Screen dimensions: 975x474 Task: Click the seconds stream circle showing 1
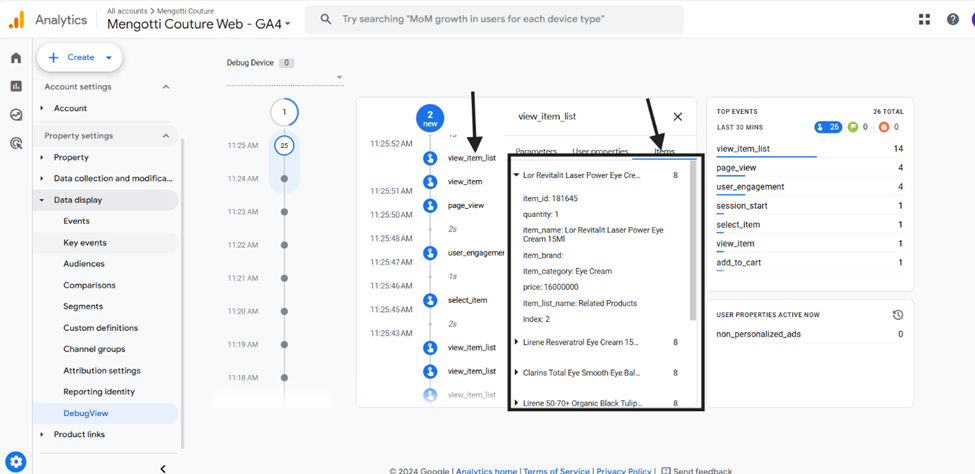(x=284, y=113)
